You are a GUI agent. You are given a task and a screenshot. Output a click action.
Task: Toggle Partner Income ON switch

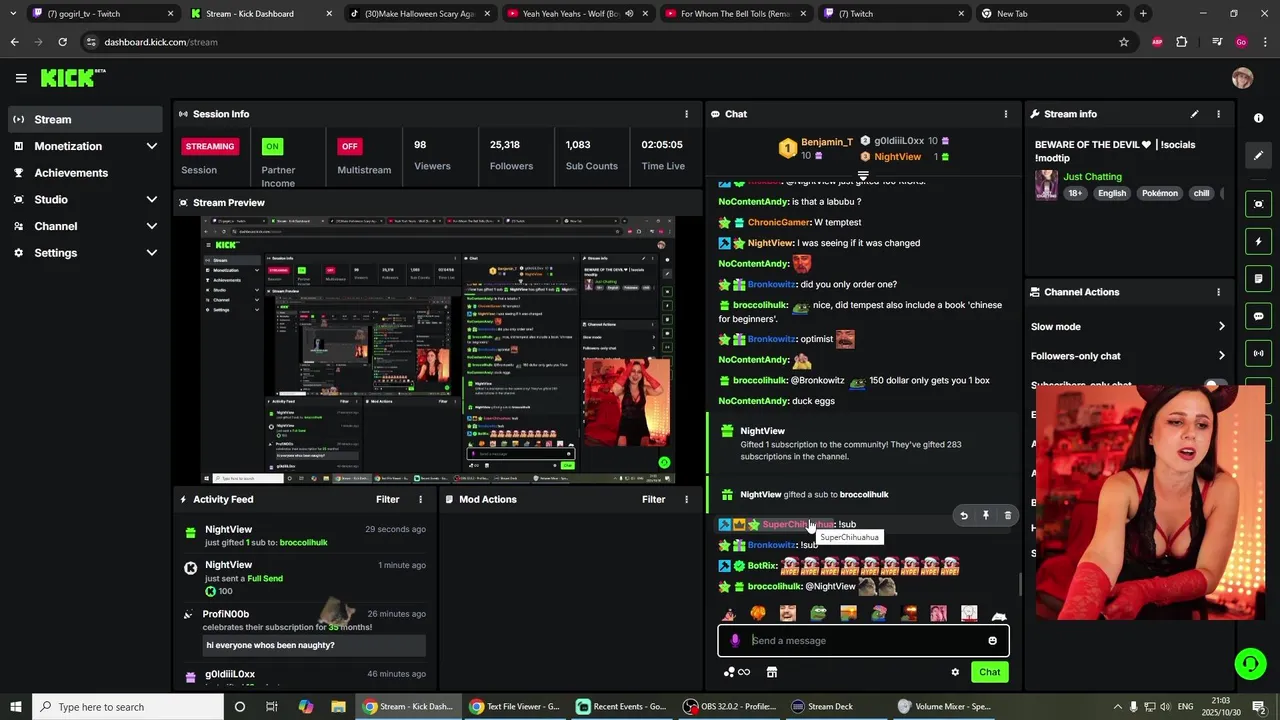pyautogui.click(x=271, y=146)
